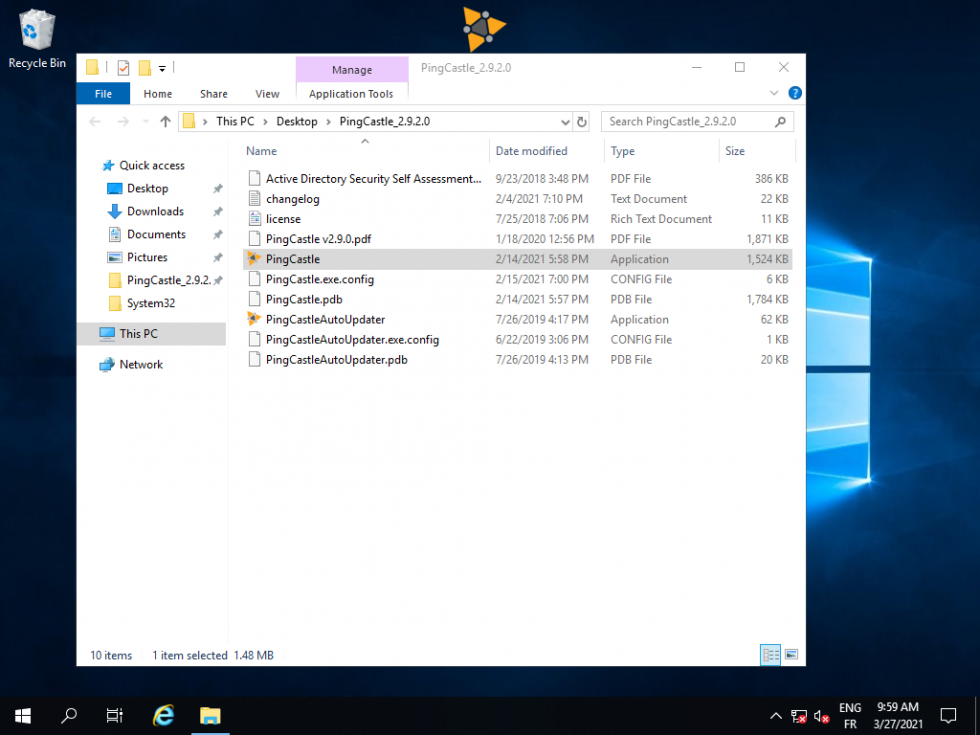Click Desktop in the breadcrumb path
980x735 pixels.
coord(296,121)
